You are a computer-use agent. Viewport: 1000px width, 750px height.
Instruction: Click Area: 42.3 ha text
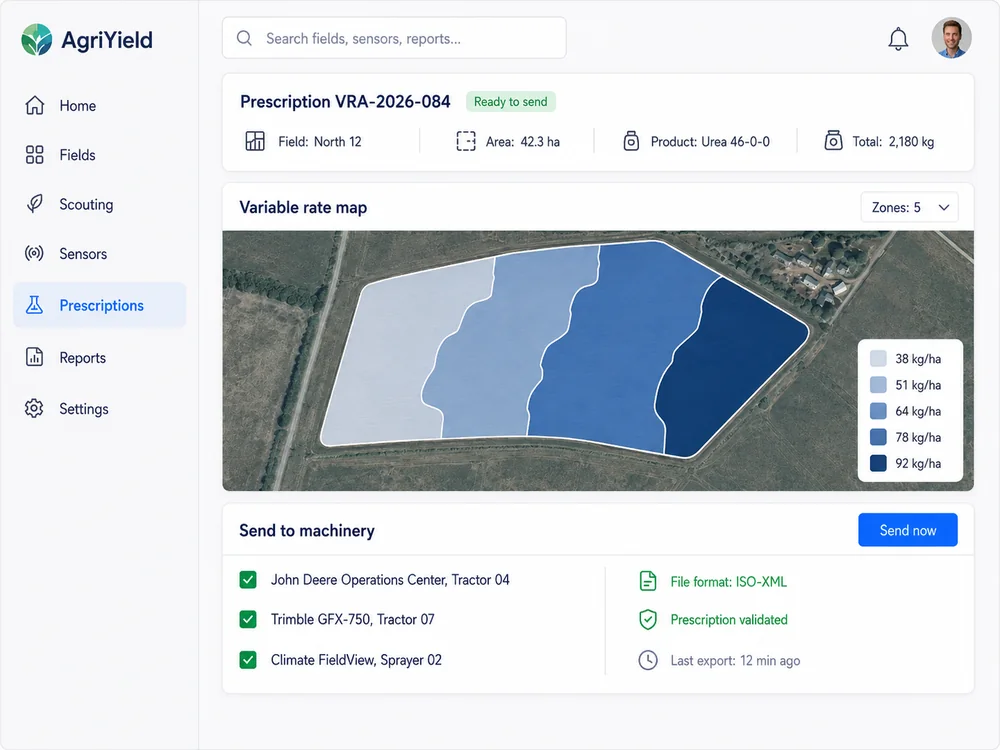tap(522, 142)
